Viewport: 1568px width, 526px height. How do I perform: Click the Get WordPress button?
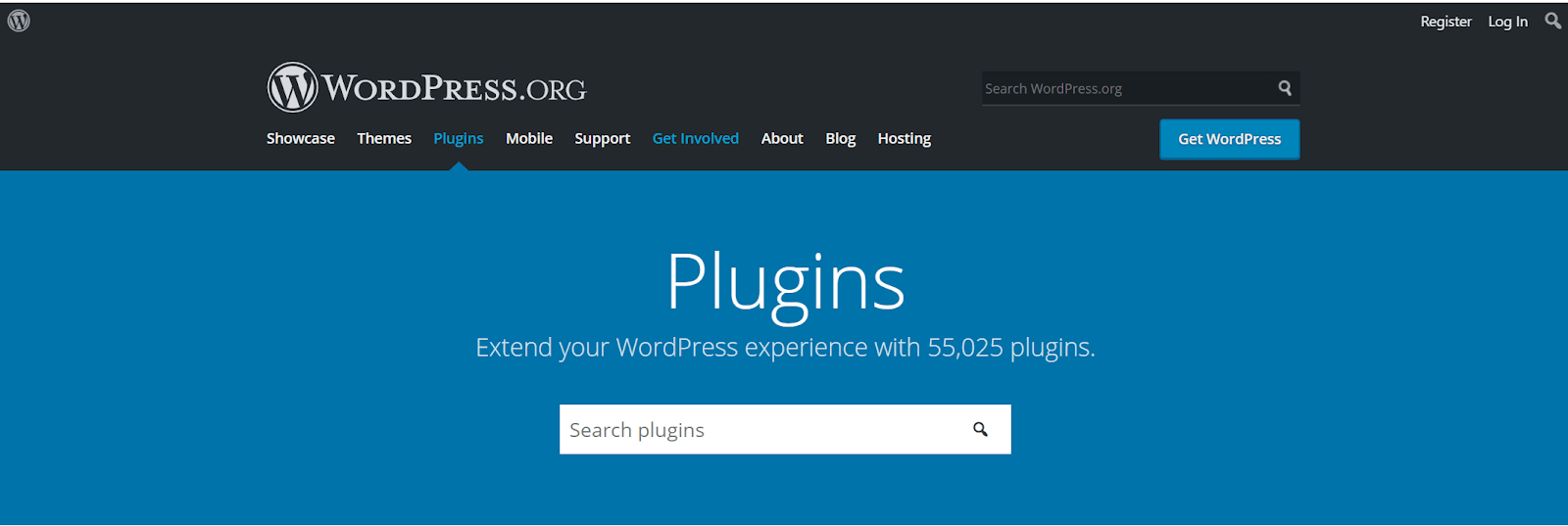tap(1230, 139)
